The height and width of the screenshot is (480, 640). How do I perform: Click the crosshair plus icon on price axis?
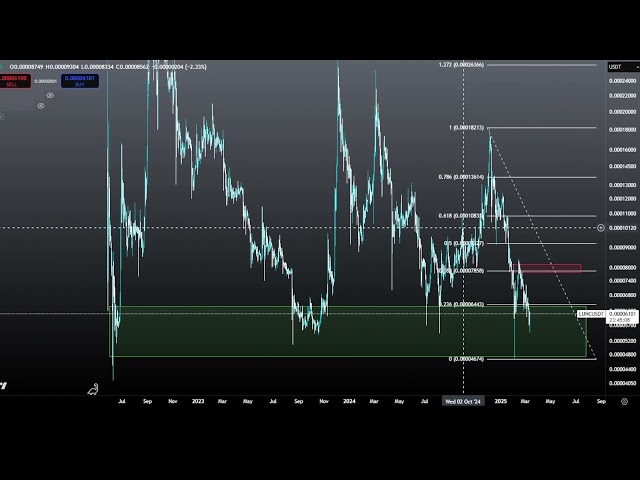coord(601,228)
